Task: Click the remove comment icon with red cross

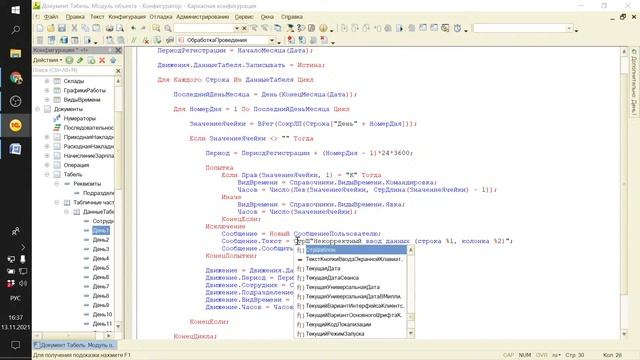Action: [x=146, y=40]
